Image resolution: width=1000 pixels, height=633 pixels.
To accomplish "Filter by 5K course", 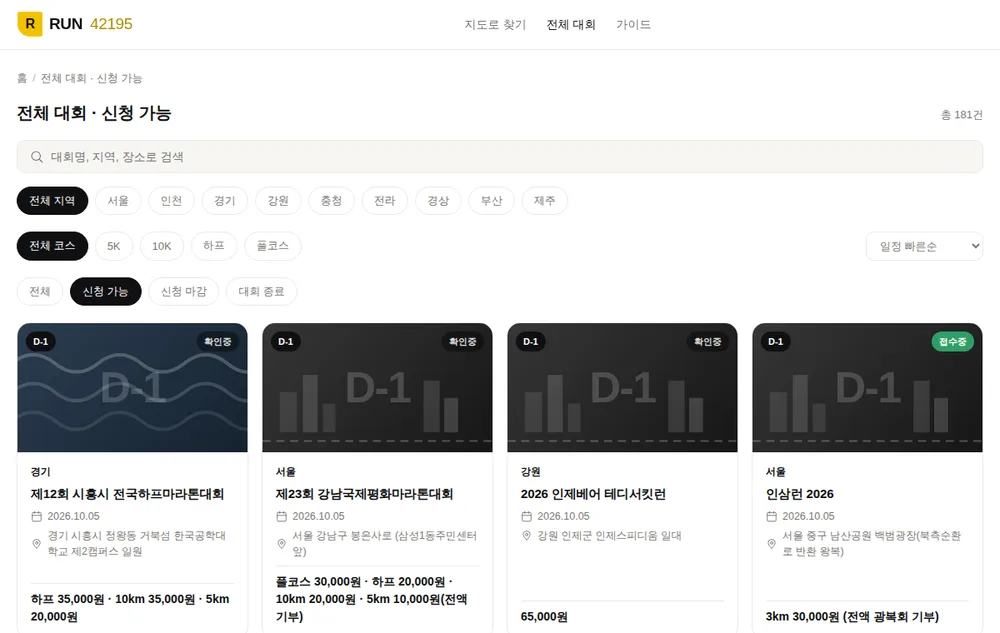I will click(114, 246).
